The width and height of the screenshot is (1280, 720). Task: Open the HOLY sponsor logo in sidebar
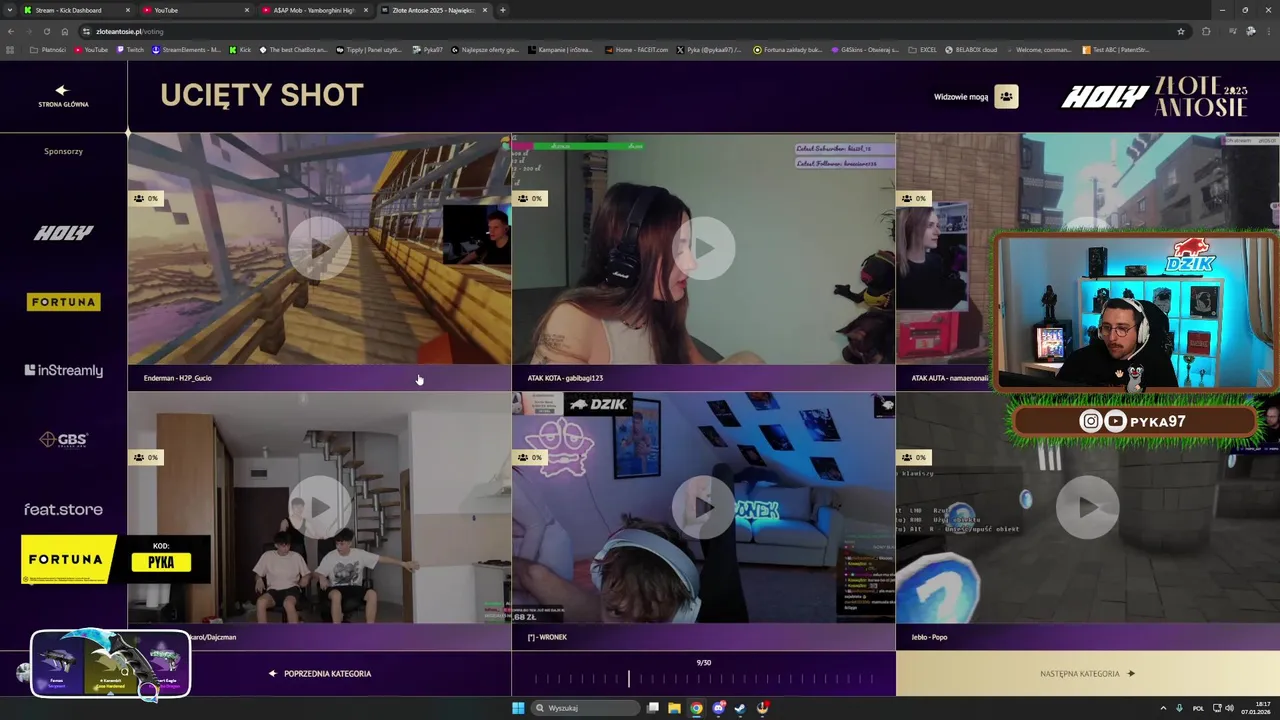pos(63,233)
